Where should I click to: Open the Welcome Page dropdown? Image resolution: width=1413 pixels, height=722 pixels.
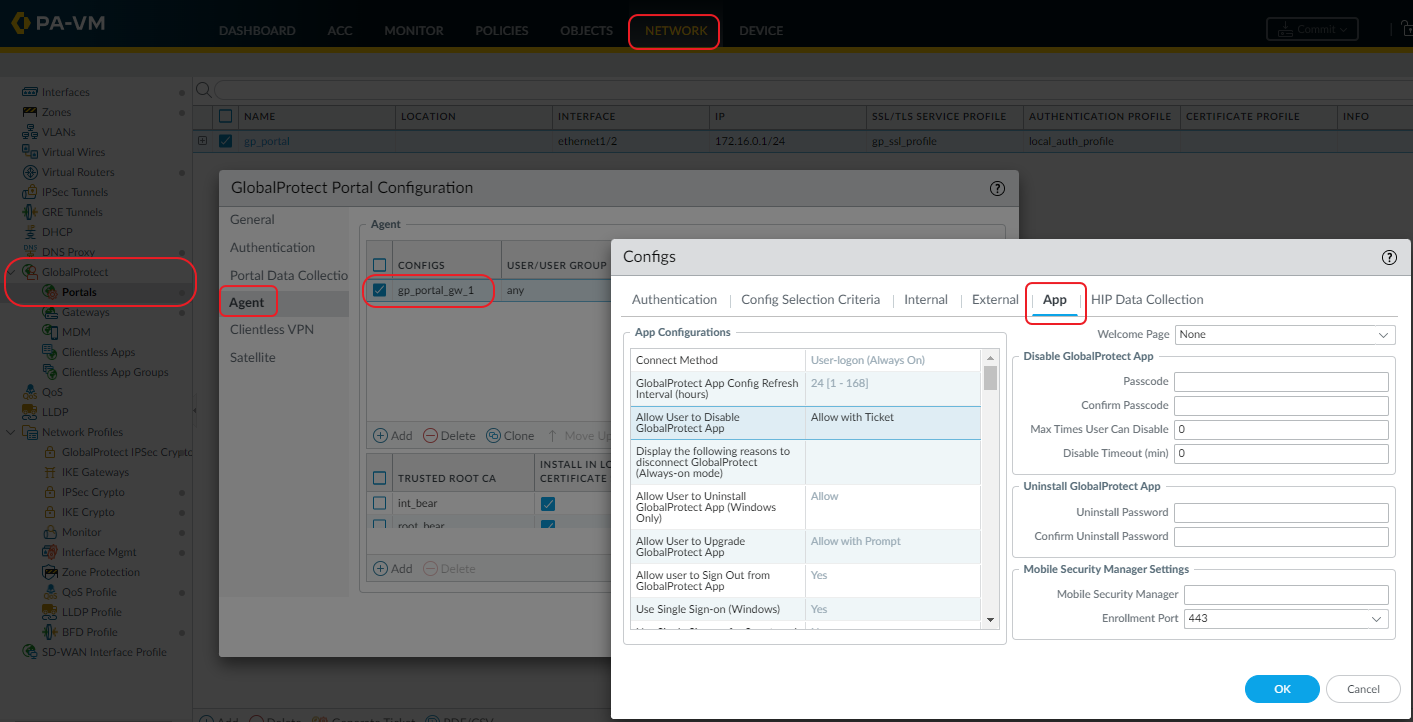(1285, 335)
